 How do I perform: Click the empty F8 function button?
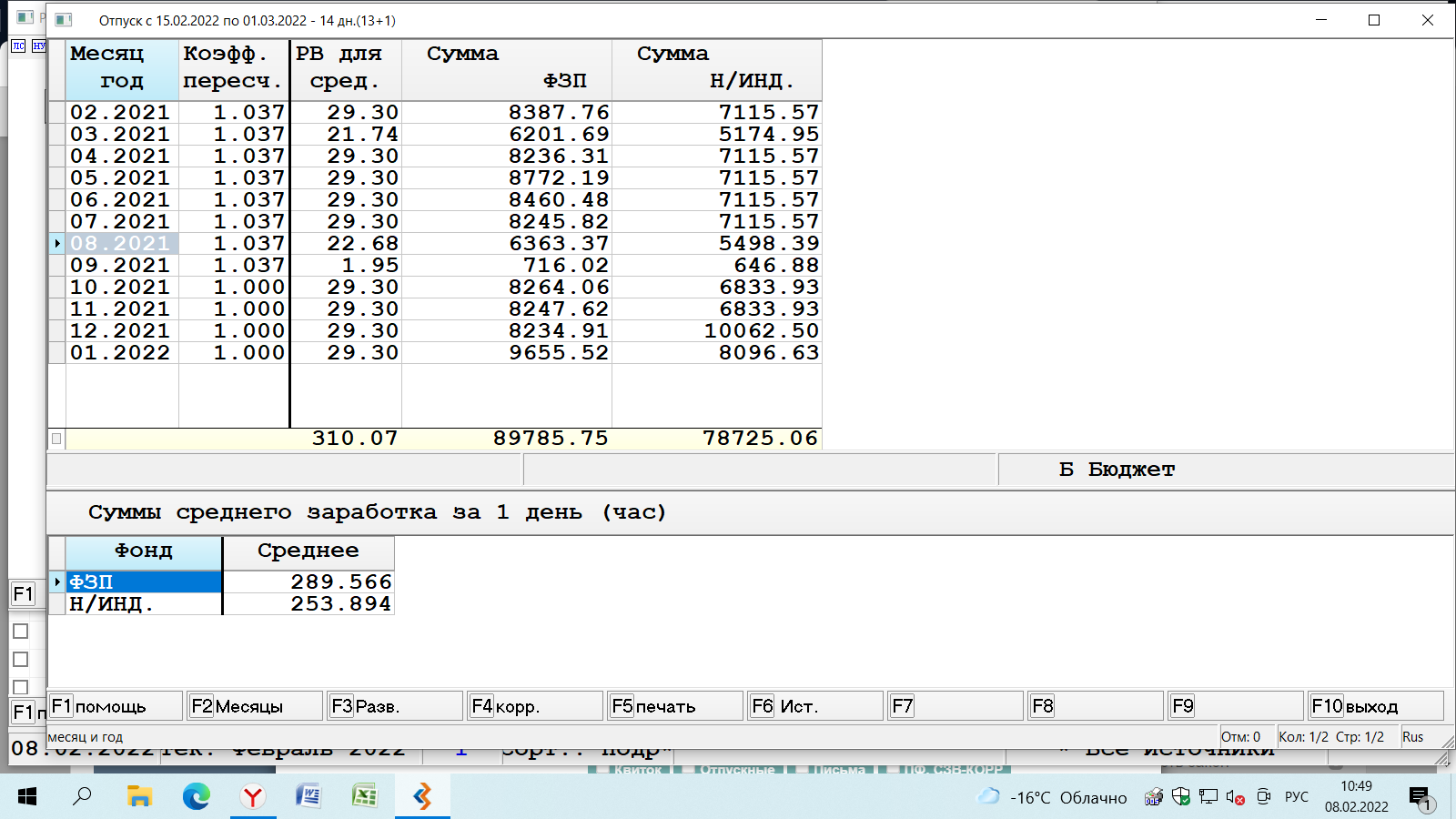[1096, 706]
